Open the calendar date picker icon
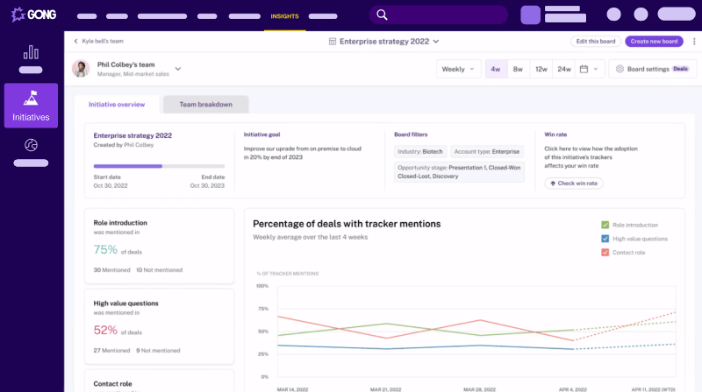The width and height of the screenshot is (702, 392). click(x=584, y=69)
